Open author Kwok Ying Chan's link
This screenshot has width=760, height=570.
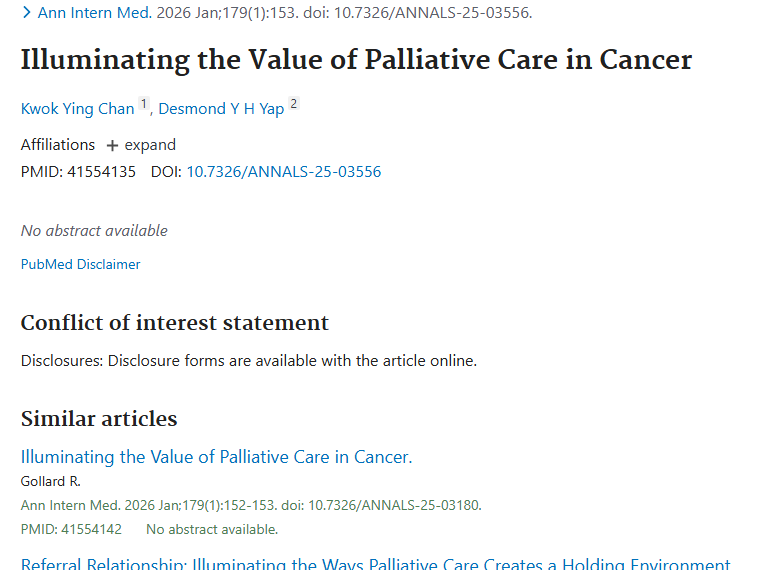point(77,109)
